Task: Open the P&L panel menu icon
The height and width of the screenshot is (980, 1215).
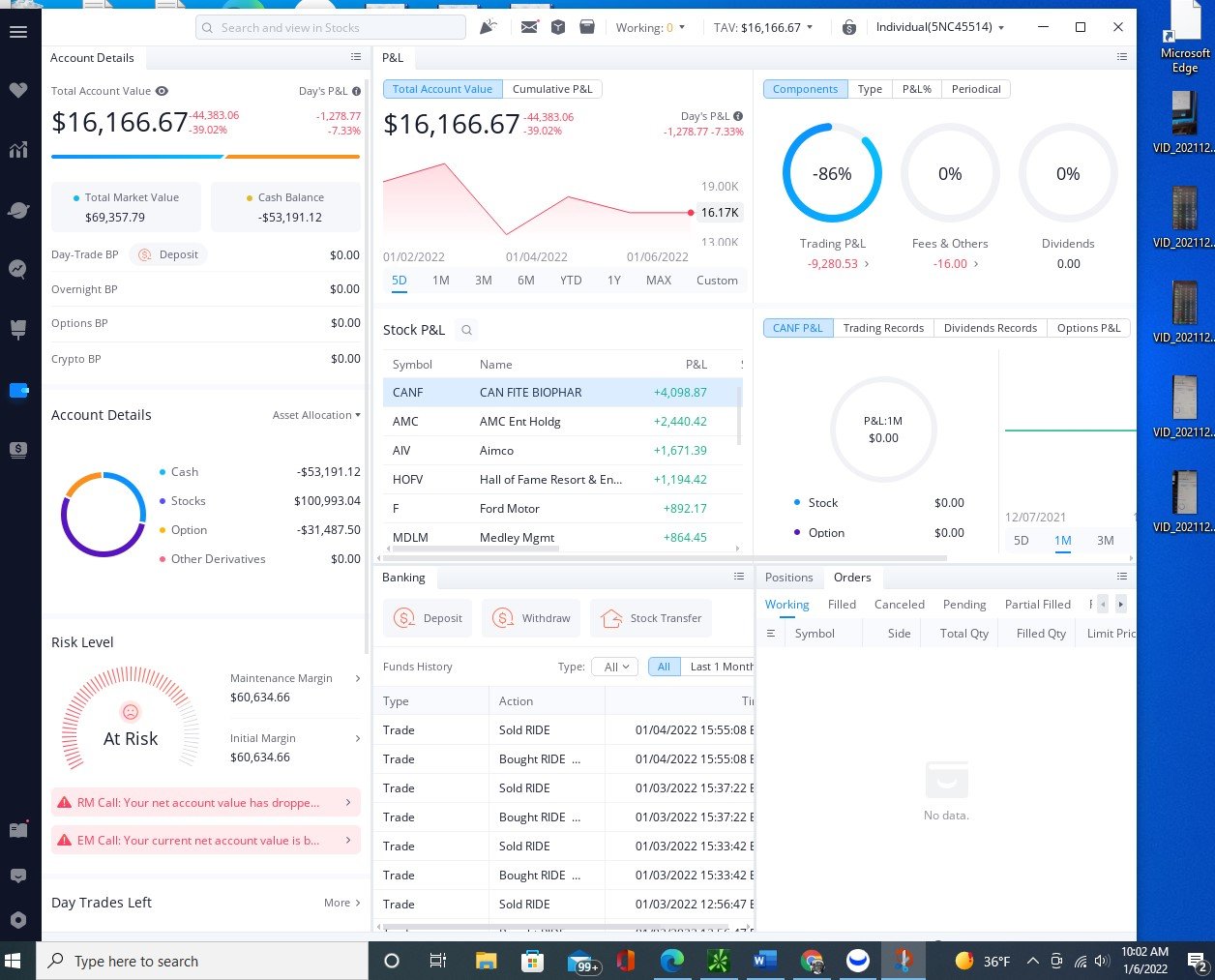Action: [x=1122, y=57]
